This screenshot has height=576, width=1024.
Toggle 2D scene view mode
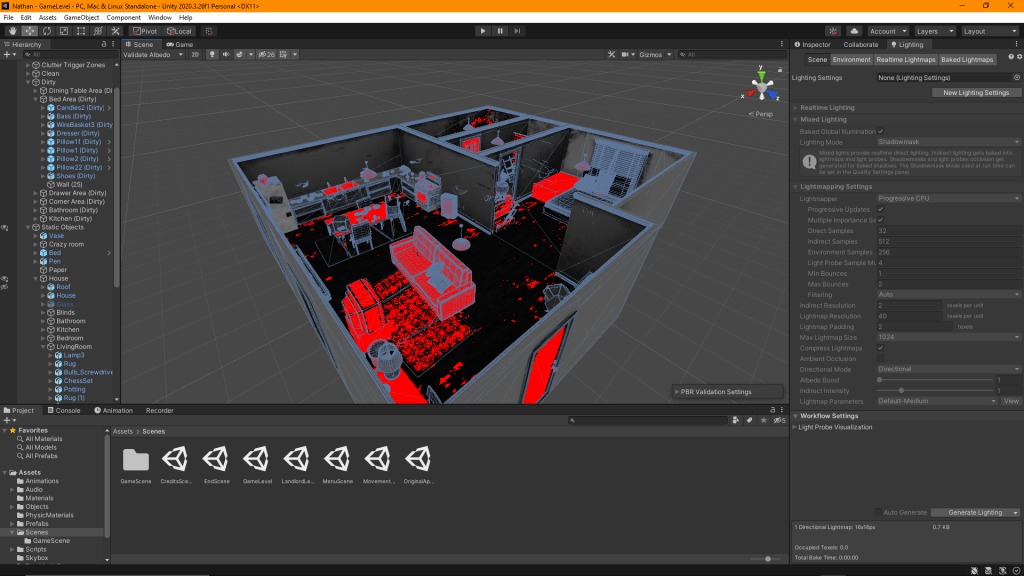tap(195, 54)
